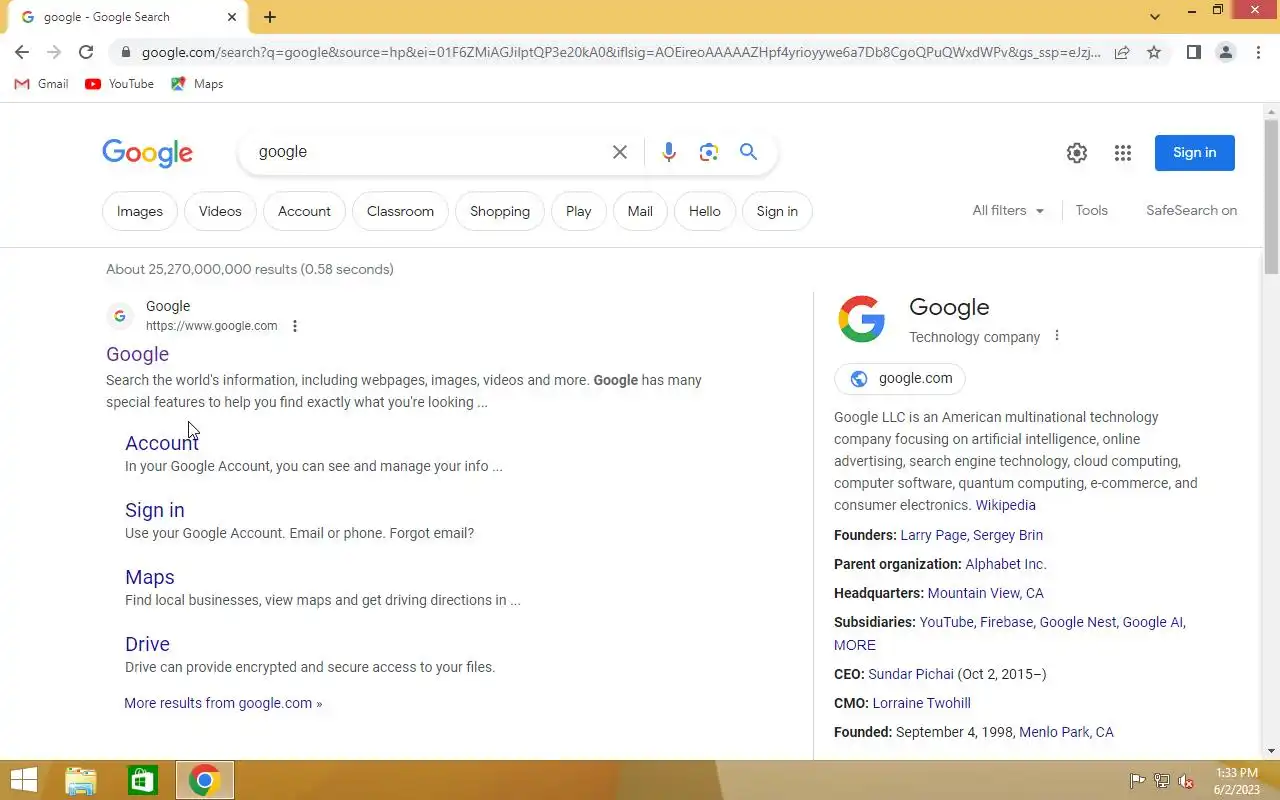Open the Chrome profile avatar
This screenshot has height=800, width=1280.
[x=1225, y=52]
